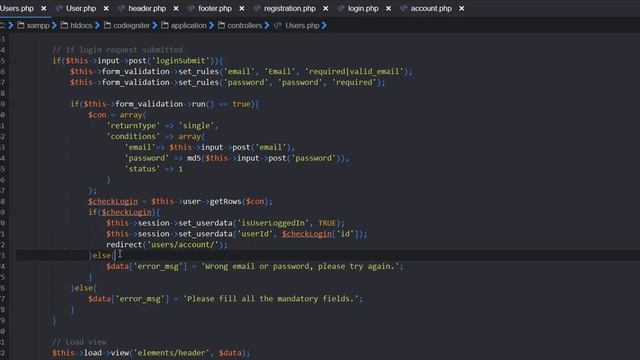Screen dimensions: 640x360
Task: Expand chevron after xampp breadcrumb
Action: [x=54, y=25]
